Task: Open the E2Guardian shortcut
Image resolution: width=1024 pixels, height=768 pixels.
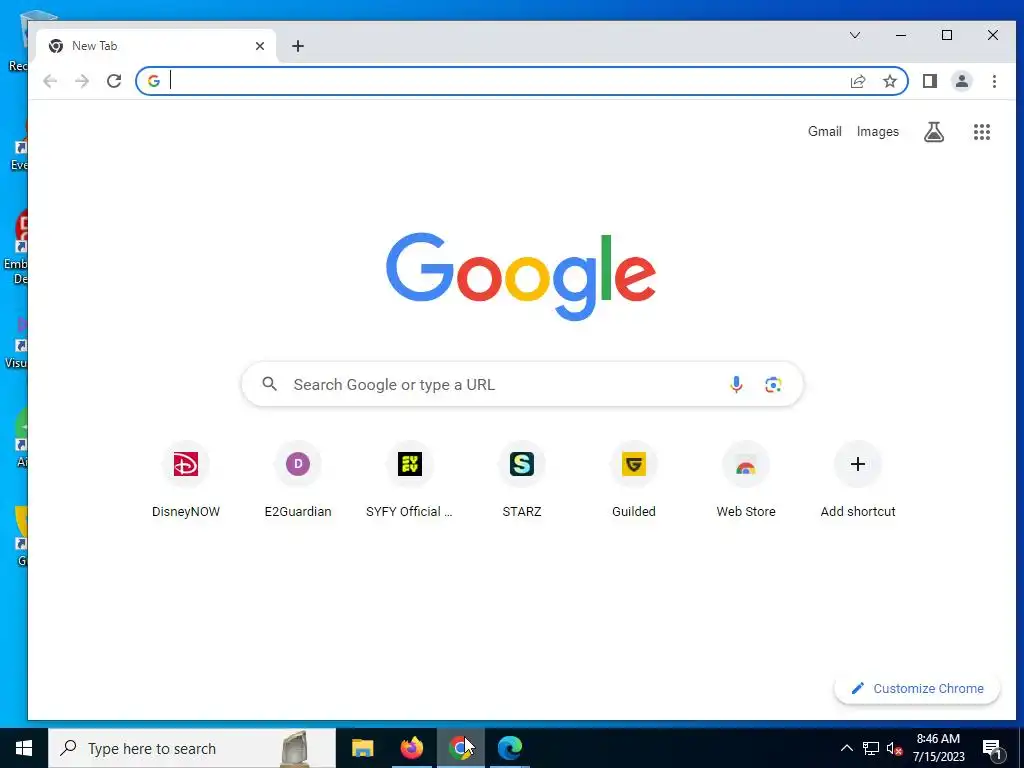Action: click(x=298, y=479)
